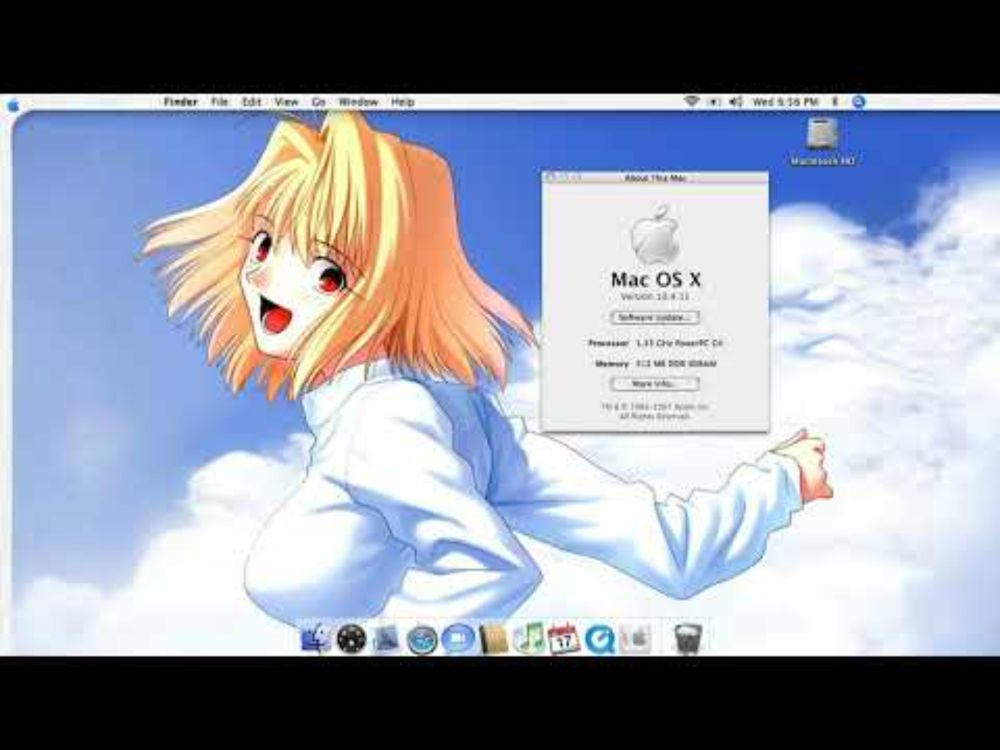This screenshot has width=1000, height=750.
Task: Open System Preferences from the Dock
Action: tap(634, 639)
